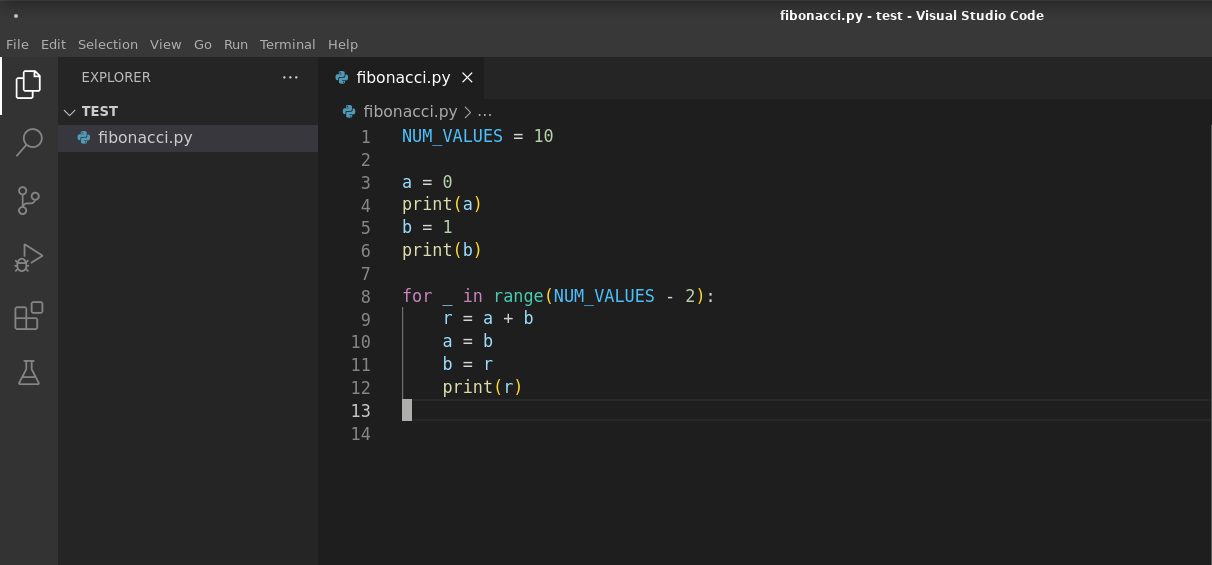Open the Edit menu
The height and width of the screenshot is (565, 1212).
click(53, 44)
